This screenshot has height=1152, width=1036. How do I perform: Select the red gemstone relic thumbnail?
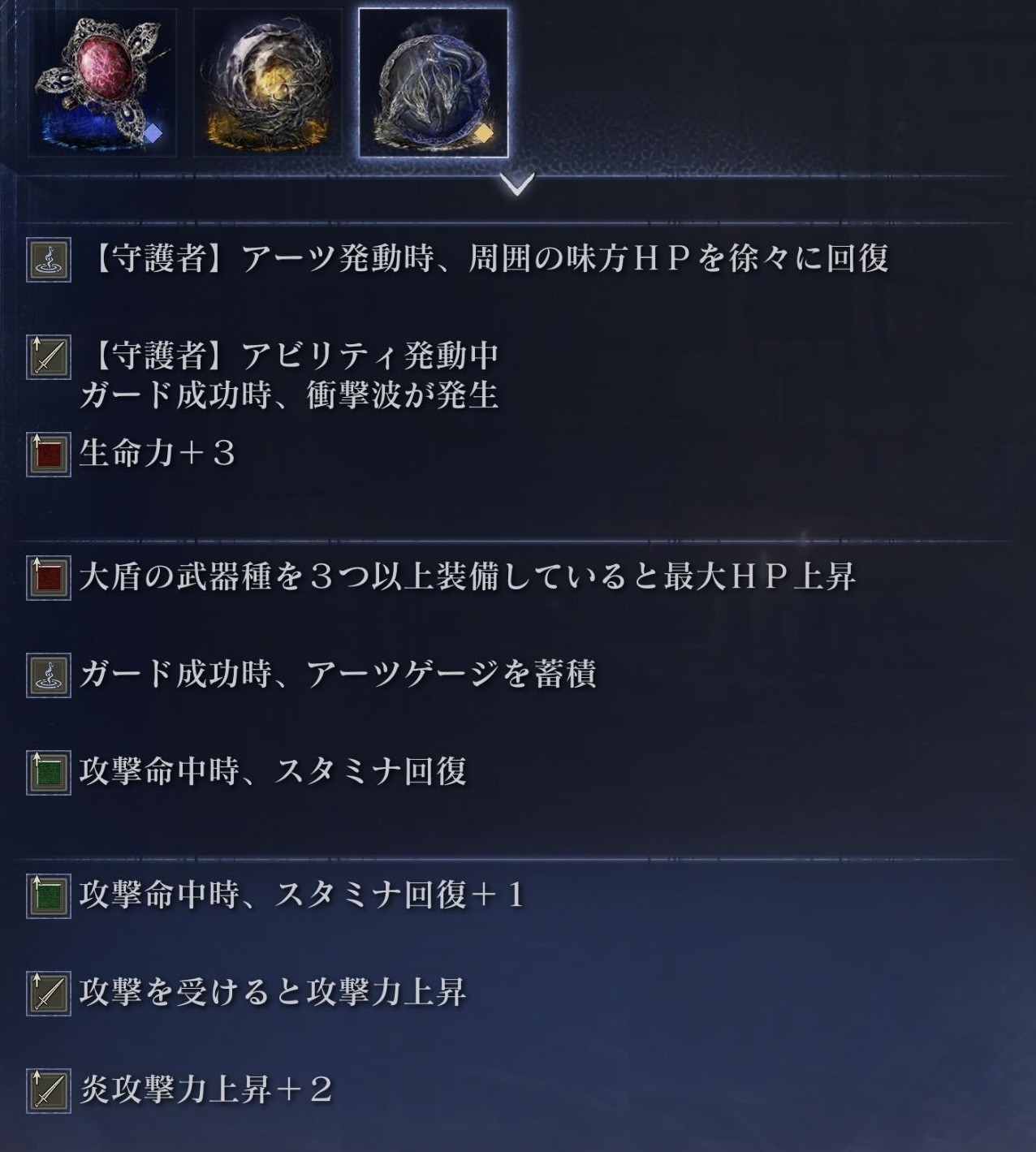click(x=101, y=83)
